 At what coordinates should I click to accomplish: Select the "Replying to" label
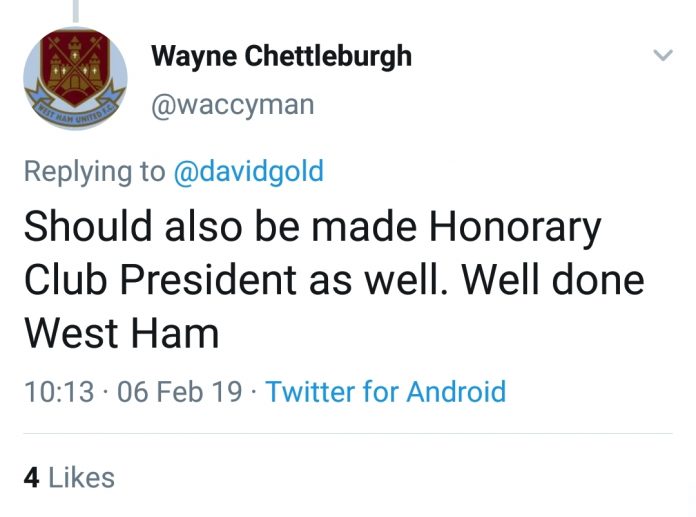point(95,172)
